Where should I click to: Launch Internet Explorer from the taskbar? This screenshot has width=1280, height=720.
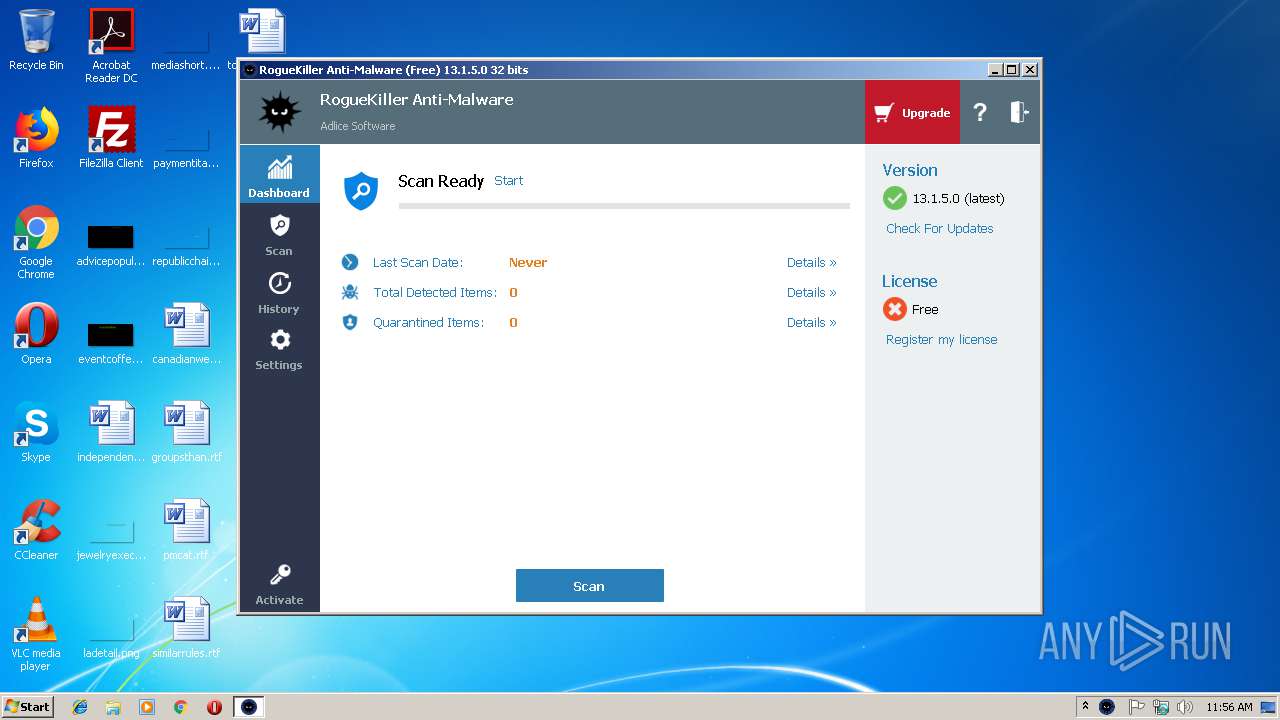pos(80,707)
